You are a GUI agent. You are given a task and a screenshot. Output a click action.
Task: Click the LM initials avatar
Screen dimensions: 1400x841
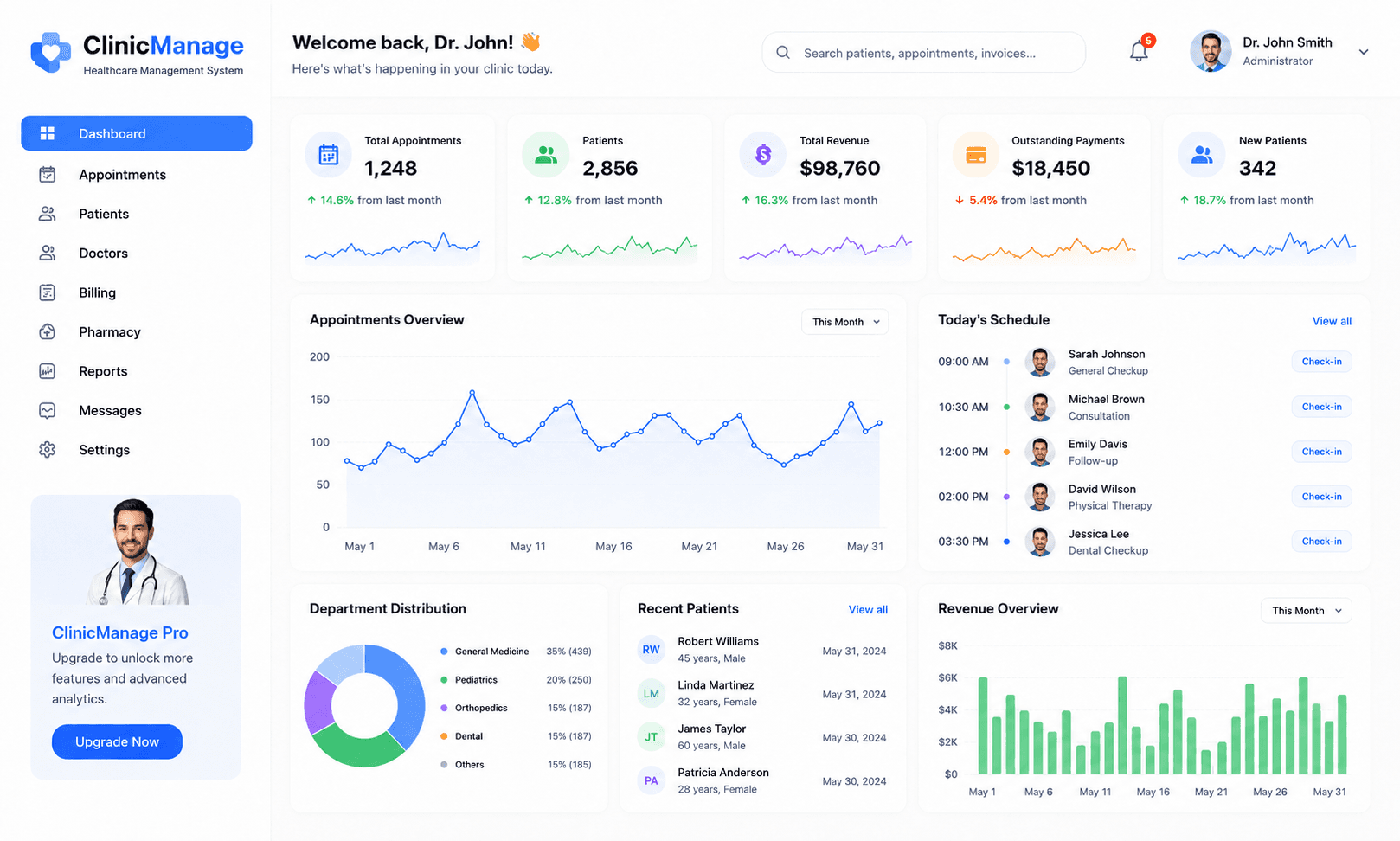point(652,693)
